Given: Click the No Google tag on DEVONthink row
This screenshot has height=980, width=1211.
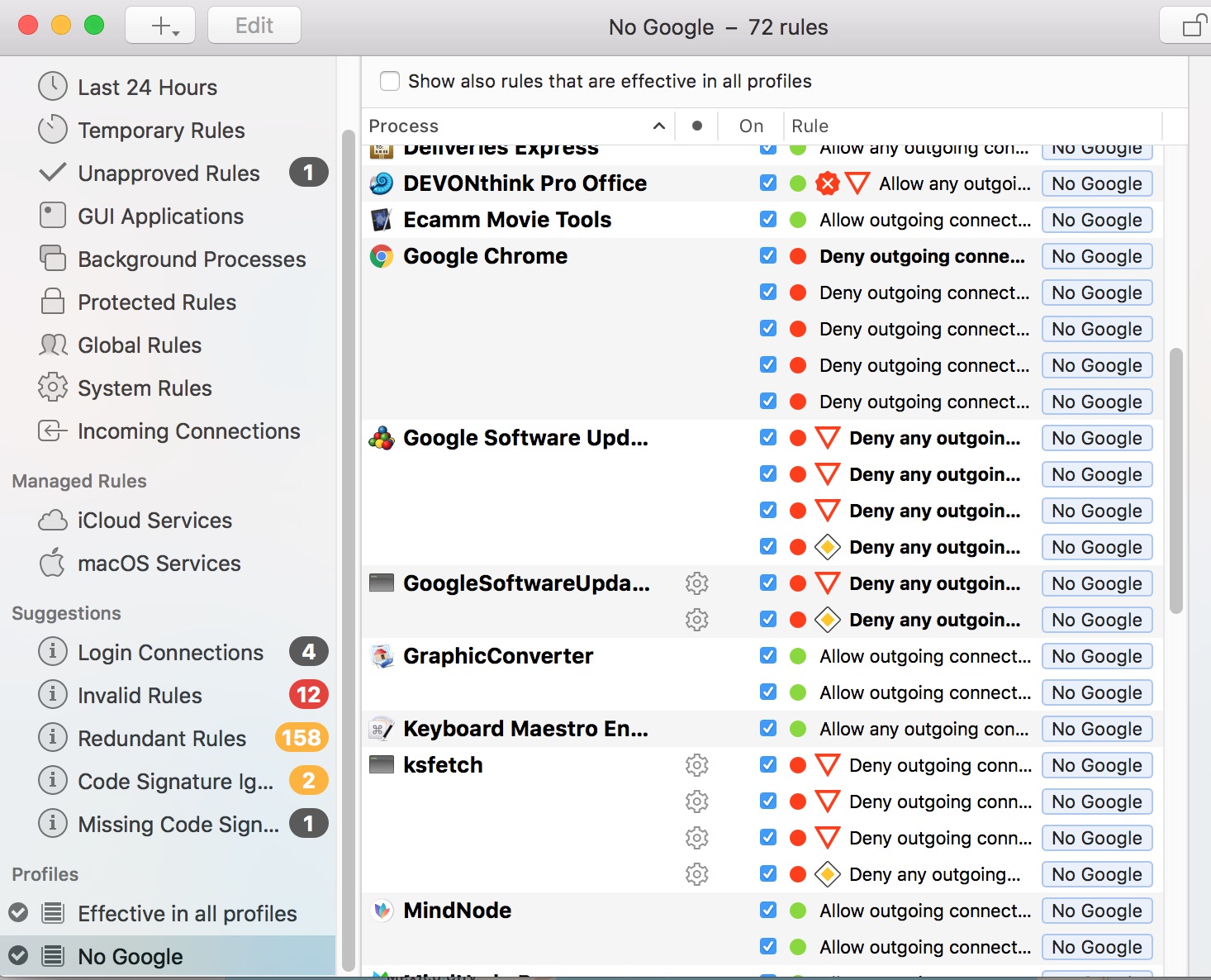Looking at the screenshot, I should click(x=1097, y=183).
